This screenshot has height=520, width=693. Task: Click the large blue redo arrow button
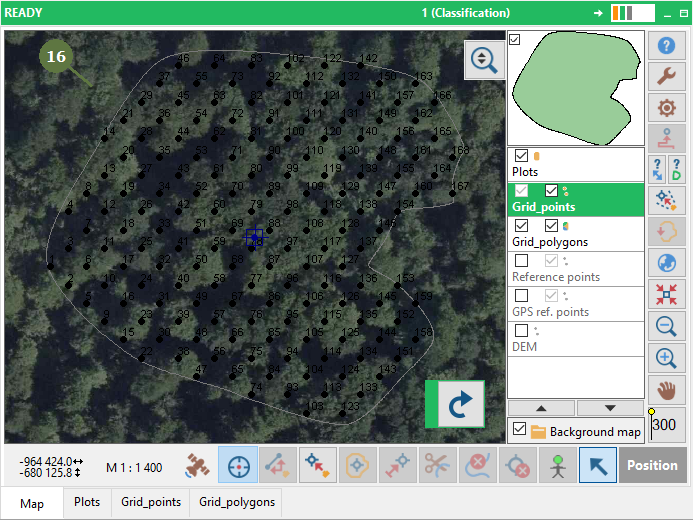coord(459,404)
